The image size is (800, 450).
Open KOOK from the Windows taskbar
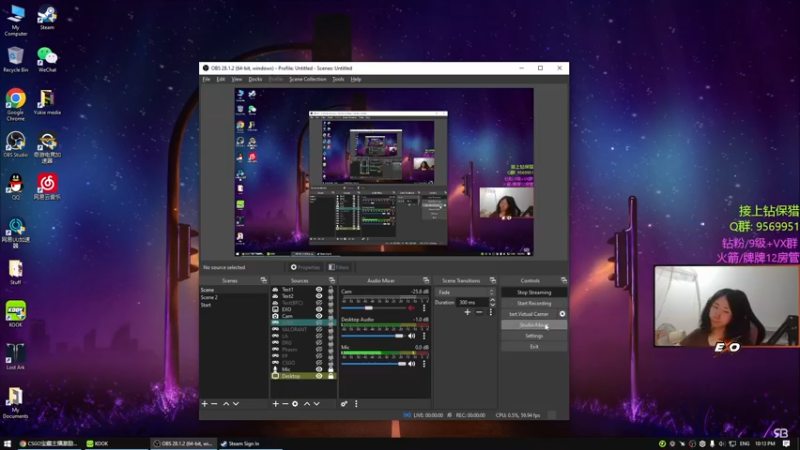tap(97, 443)
